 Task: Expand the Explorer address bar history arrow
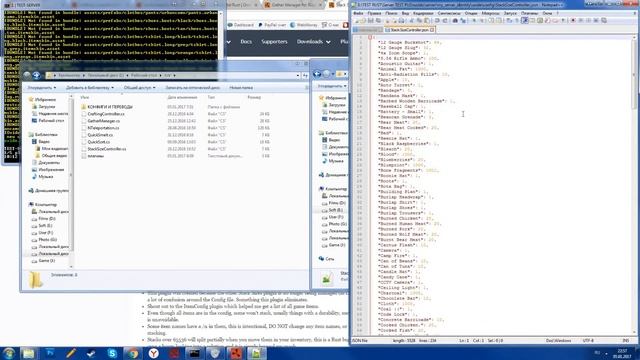[298, 76]
